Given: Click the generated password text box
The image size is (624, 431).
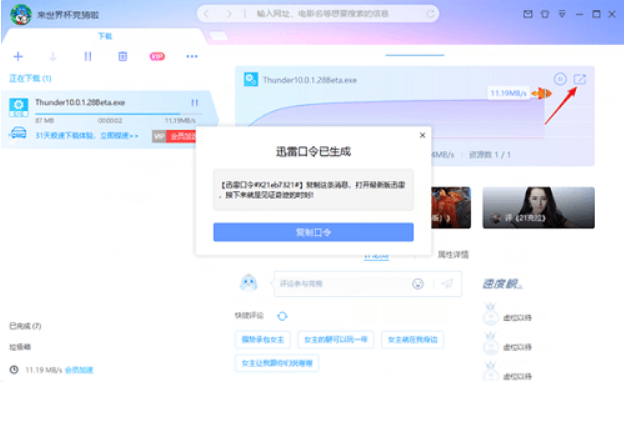Looking at the screenshot, I should [313, 190].
